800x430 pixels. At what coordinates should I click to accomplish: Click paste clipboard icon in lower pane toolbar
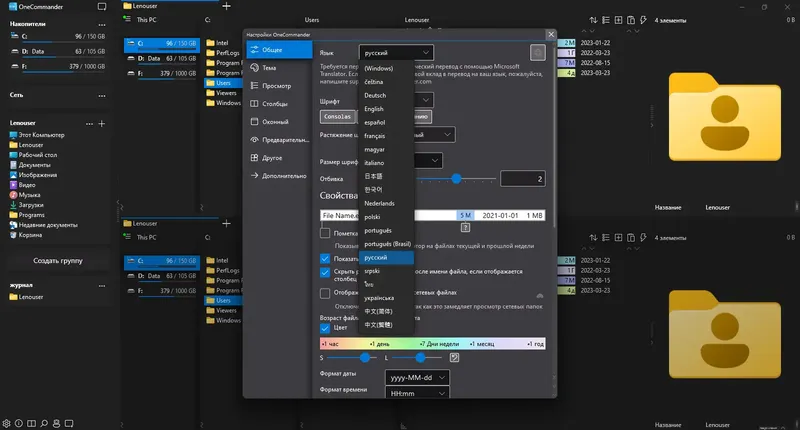pyautogui.click(x=631, y=237)
